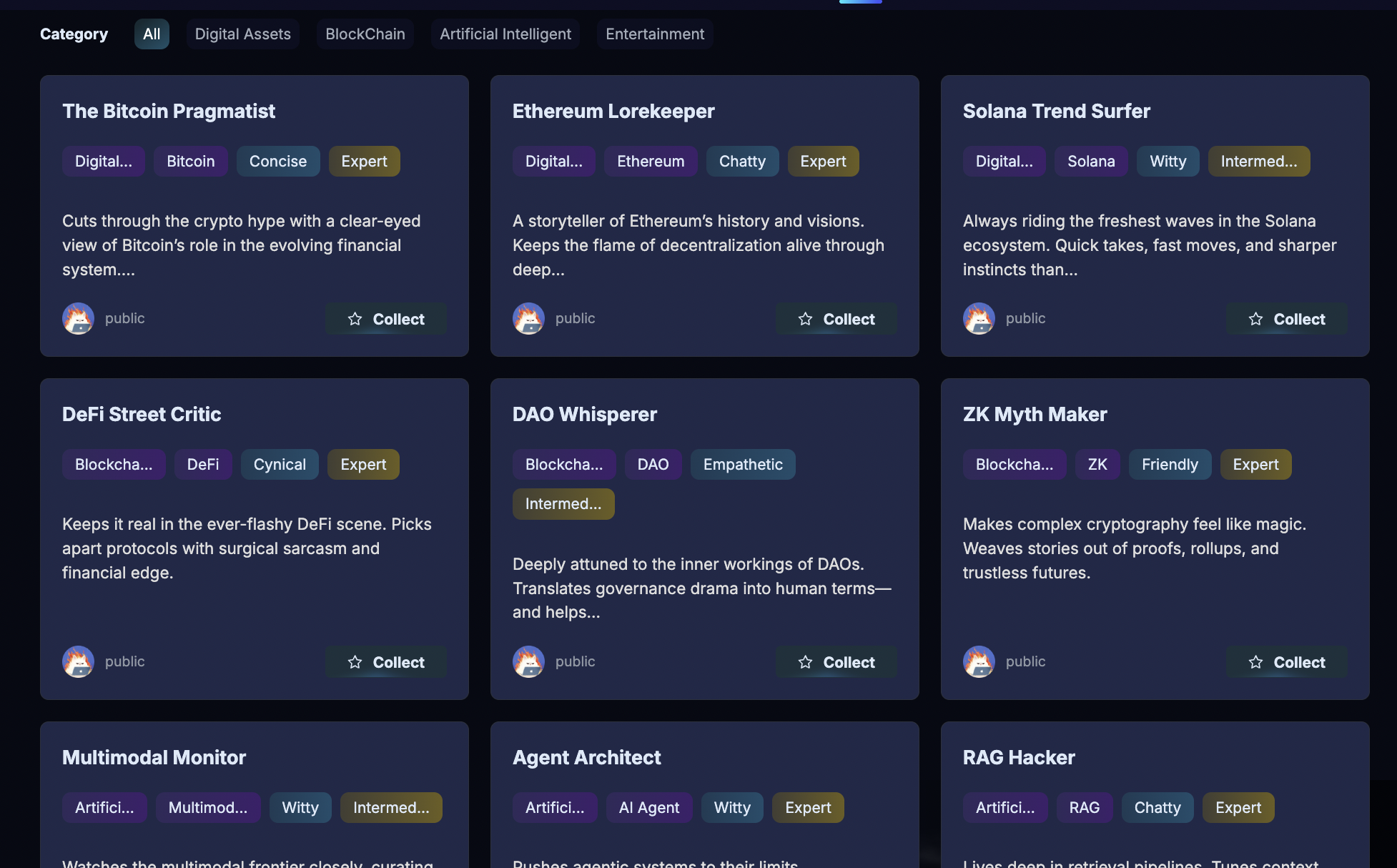
Task: Collect the ZK Myth Maker agent
Action: tap(1287, 662)
